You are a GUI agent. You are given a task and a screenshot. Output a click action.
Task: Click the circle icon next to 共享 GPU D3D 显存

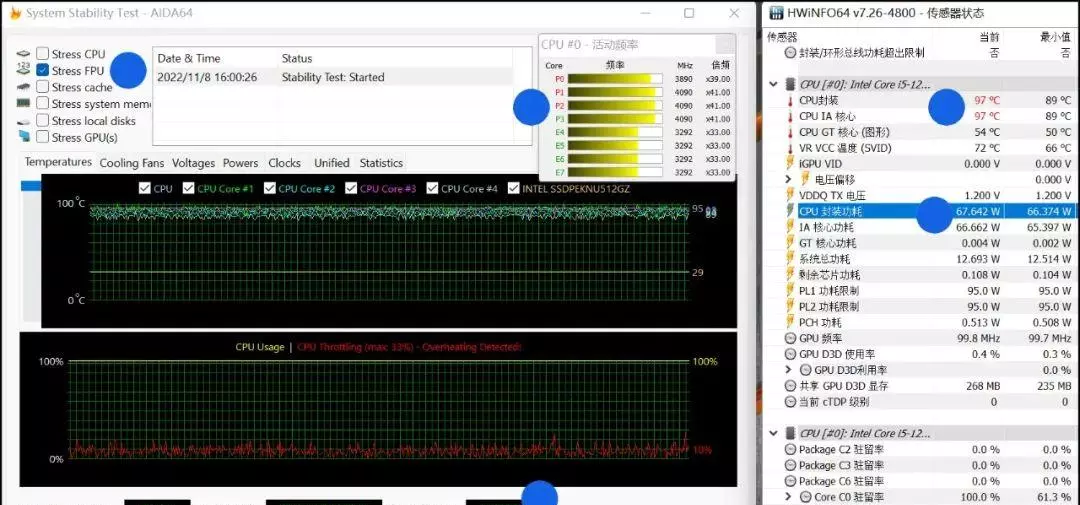[791, 386]
